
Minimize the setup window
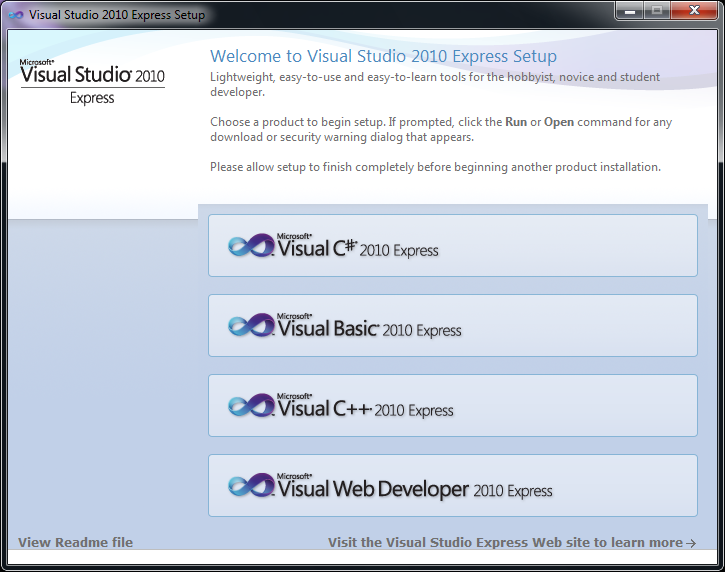pos(629,11)
